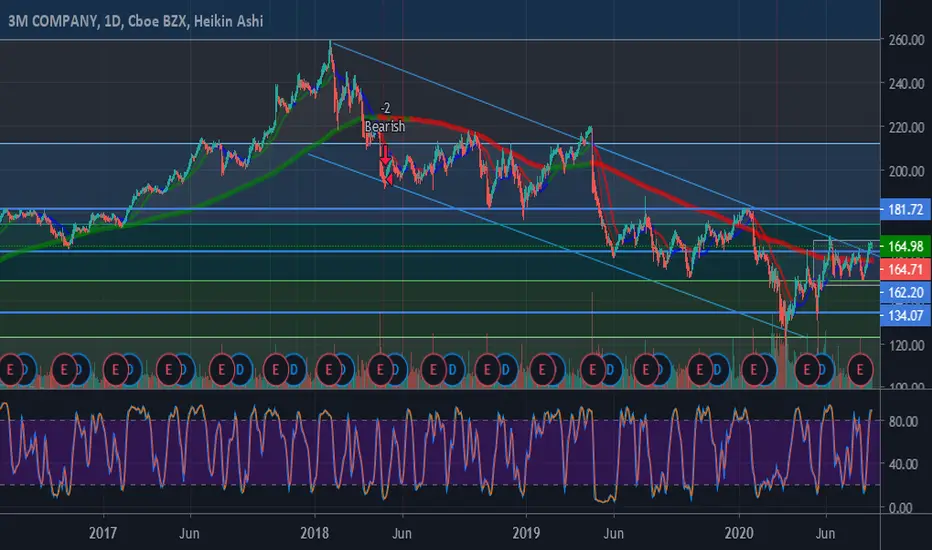932x550 pixels.
Task: Select the April 2020 earnings E marker
Action: tap(807, 370)
